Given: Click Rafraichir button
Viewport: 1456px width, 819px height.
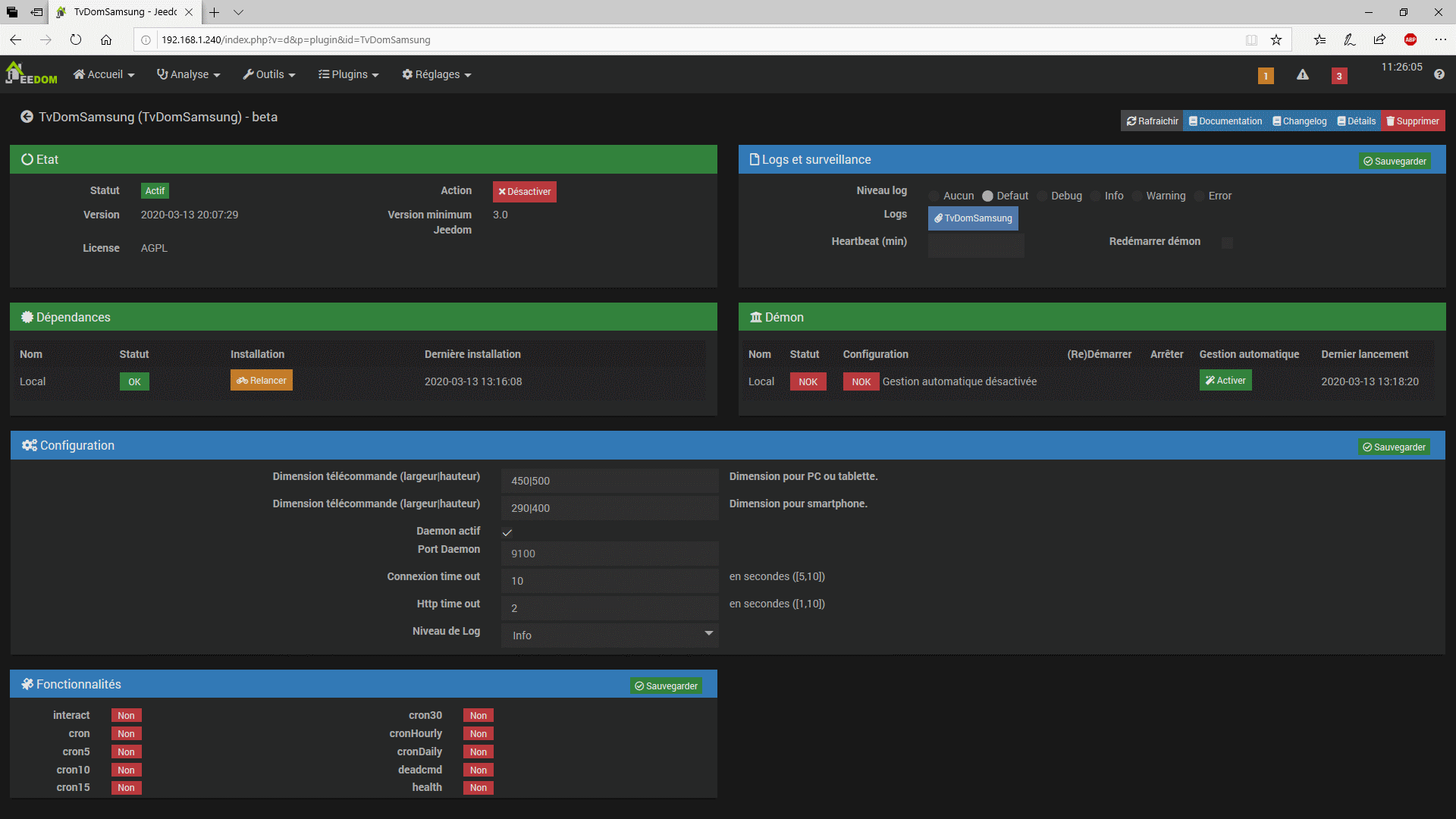Looking at the screenshot, I should (x=1152, y=121).
